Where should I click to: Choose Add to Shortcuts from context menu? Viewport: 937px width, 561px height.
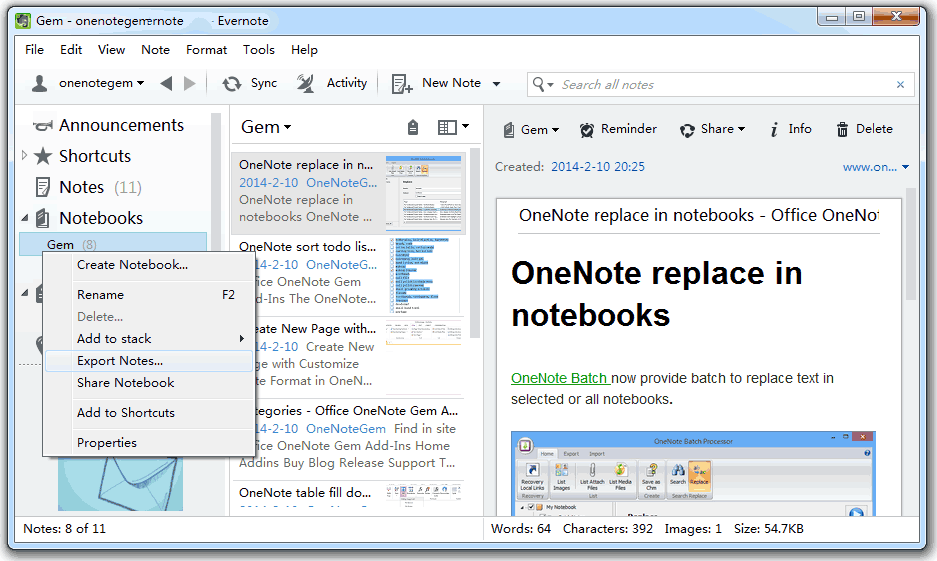click(x=149, y=413)
